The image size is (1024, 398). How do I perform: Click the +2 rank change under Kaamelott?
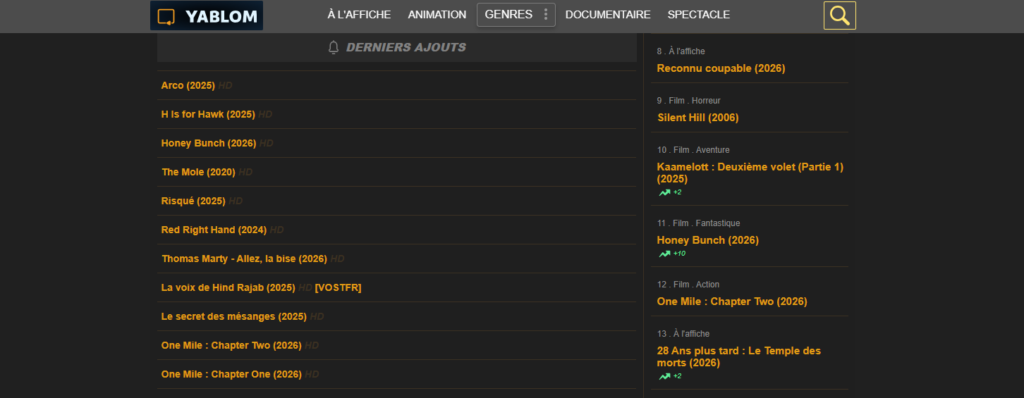(x=677, y=192)
